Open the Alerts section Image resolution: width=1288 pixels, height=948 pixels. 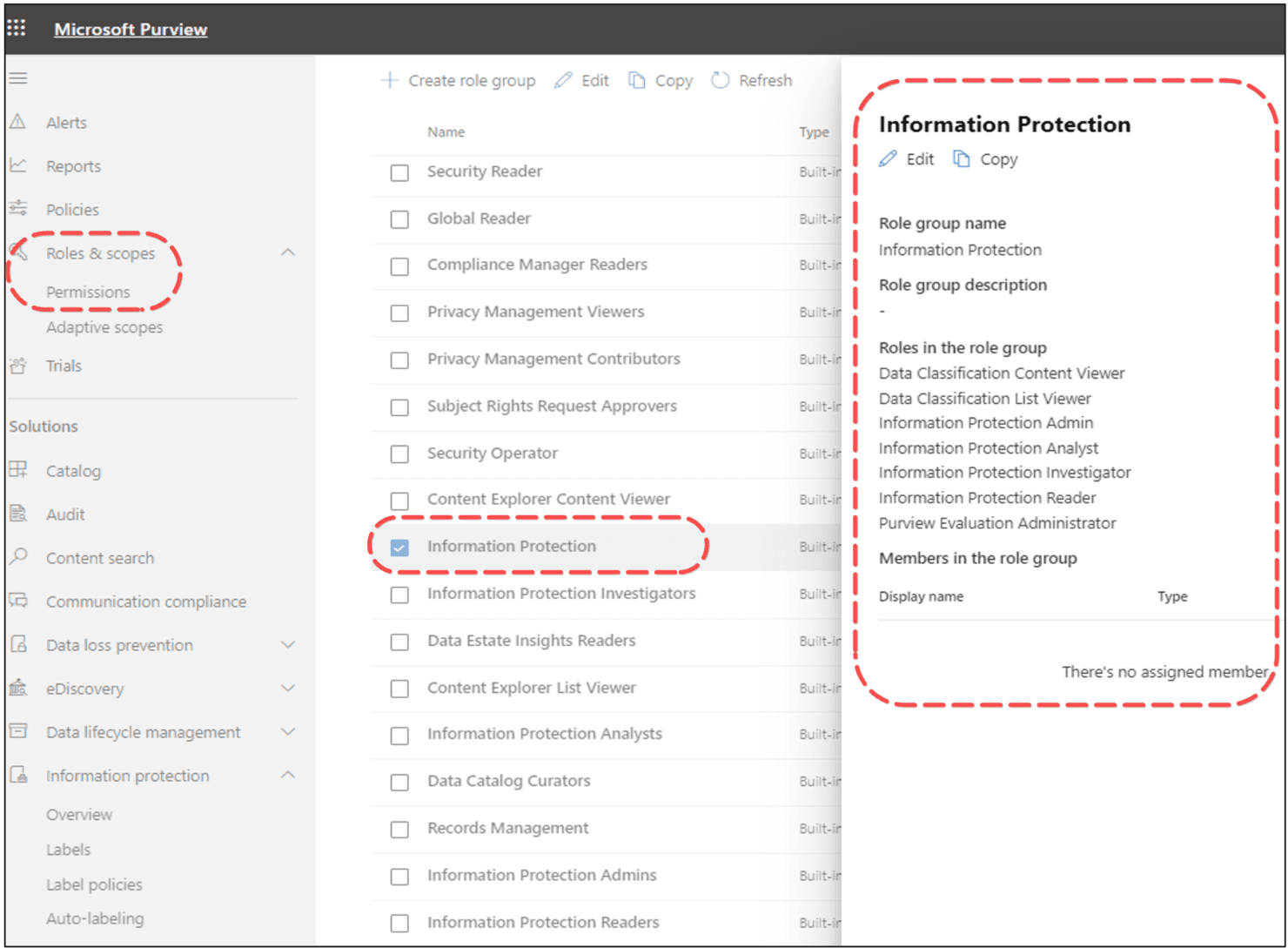pos(66,122)
